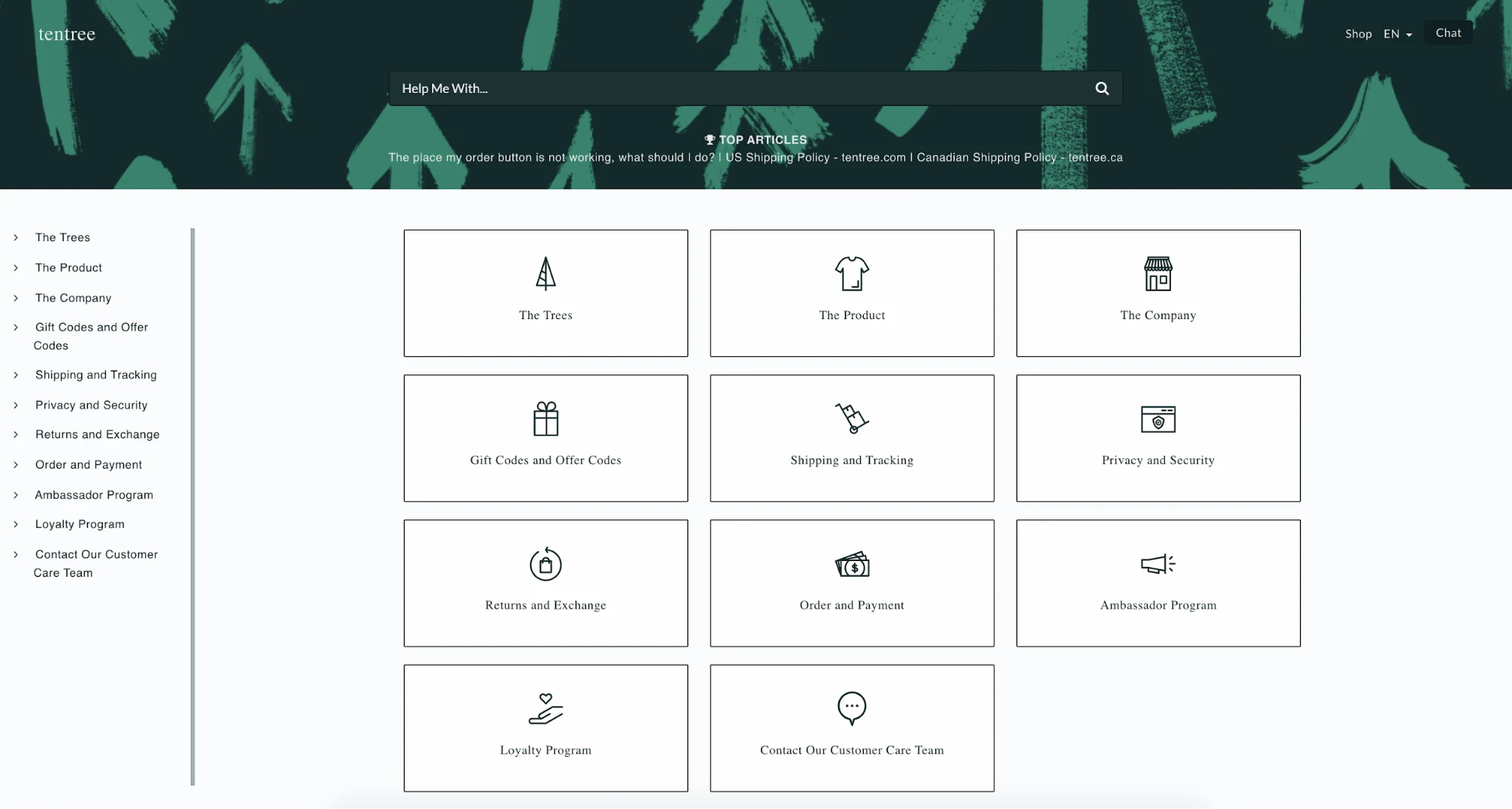Viewport: 1512px width, 809px height.
Task: Select Returns and Exchange in the sidebar
Action: point(98,435)
